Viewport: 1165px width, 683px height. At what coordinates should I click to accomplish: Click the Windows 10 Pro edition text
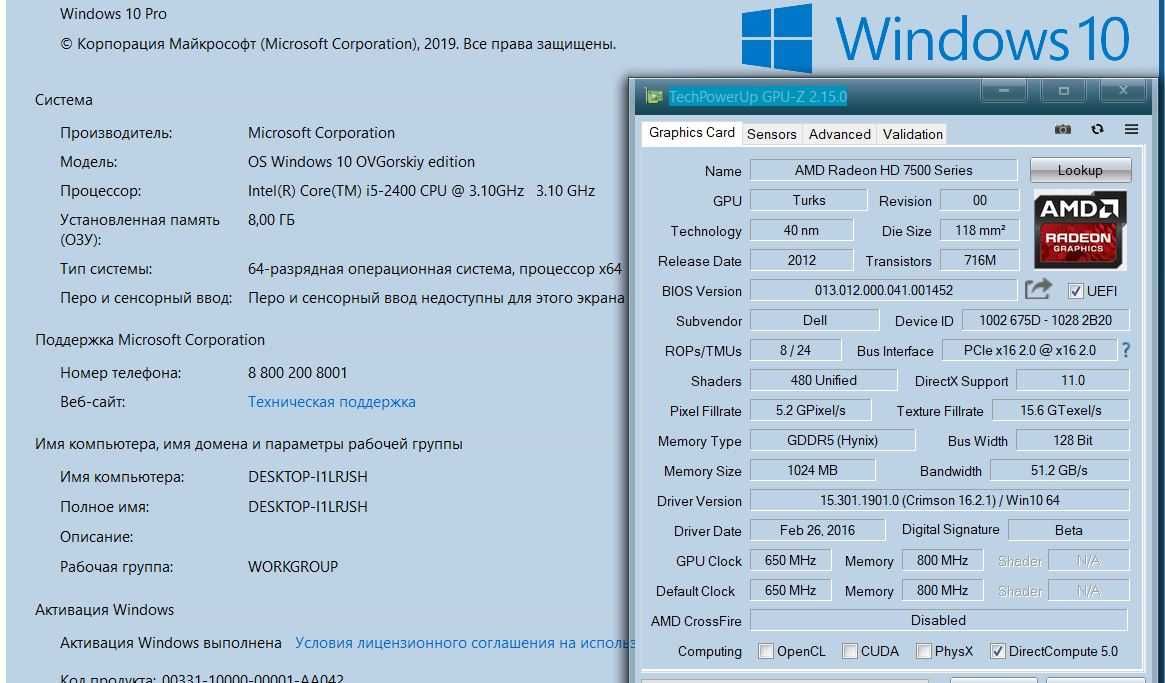(113, 14)
